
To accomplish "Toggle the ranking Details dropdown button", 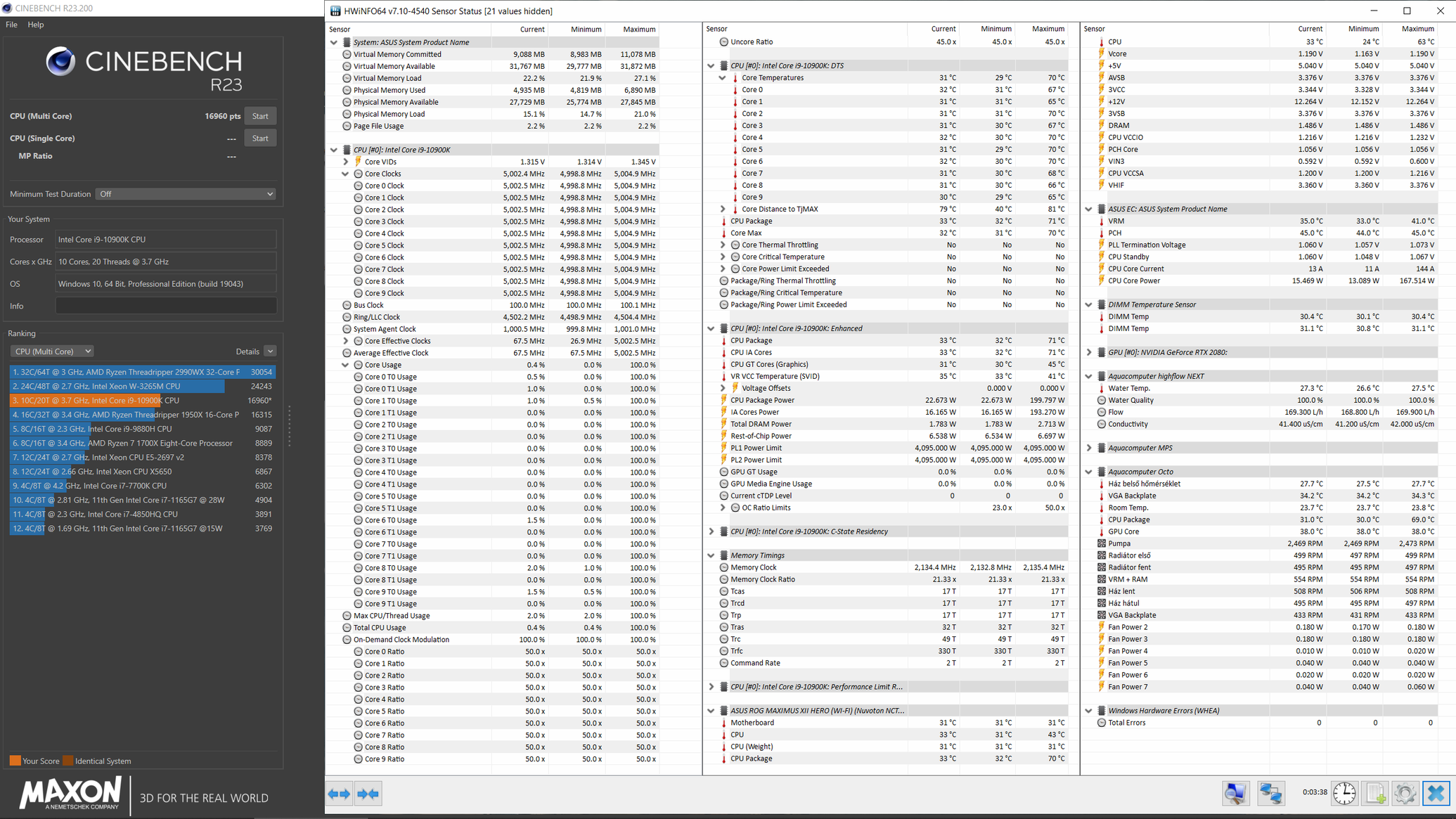I will pos(270,351).
